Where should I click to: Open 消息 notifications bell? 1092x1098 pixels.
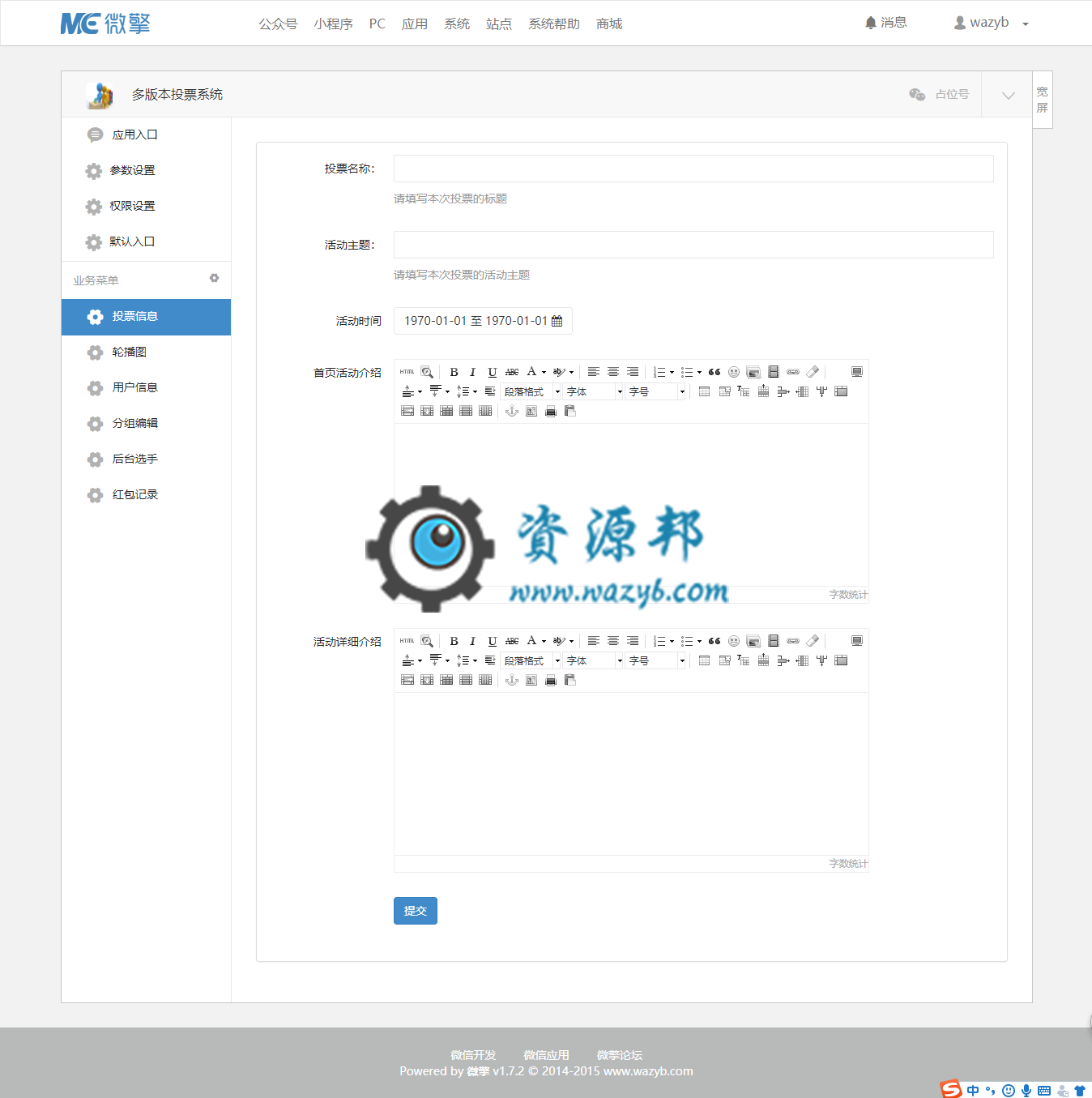[x=885, y=23]
